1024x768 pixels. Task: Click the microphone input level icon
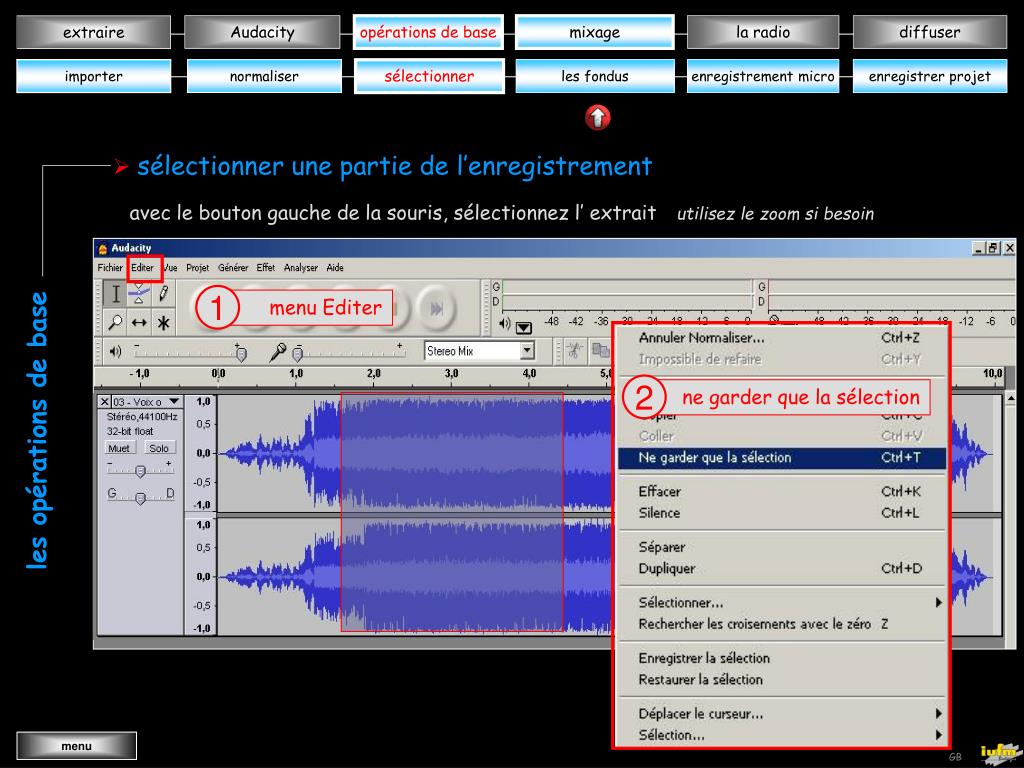click(278, 352)
